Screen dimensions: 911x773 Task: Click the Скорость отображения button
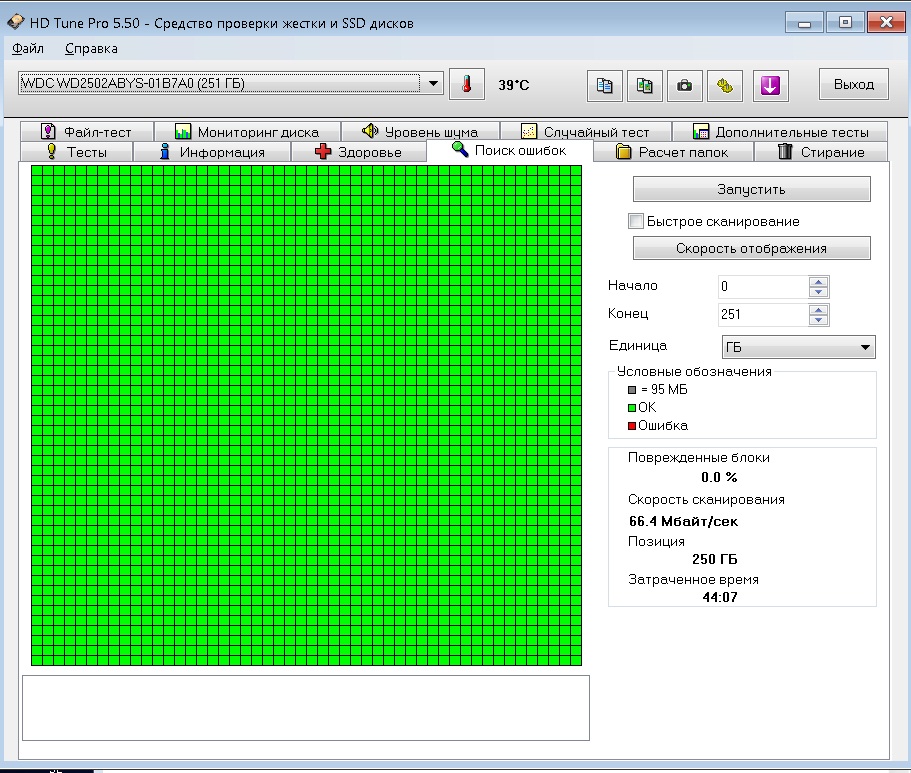(x=751, y=248)
